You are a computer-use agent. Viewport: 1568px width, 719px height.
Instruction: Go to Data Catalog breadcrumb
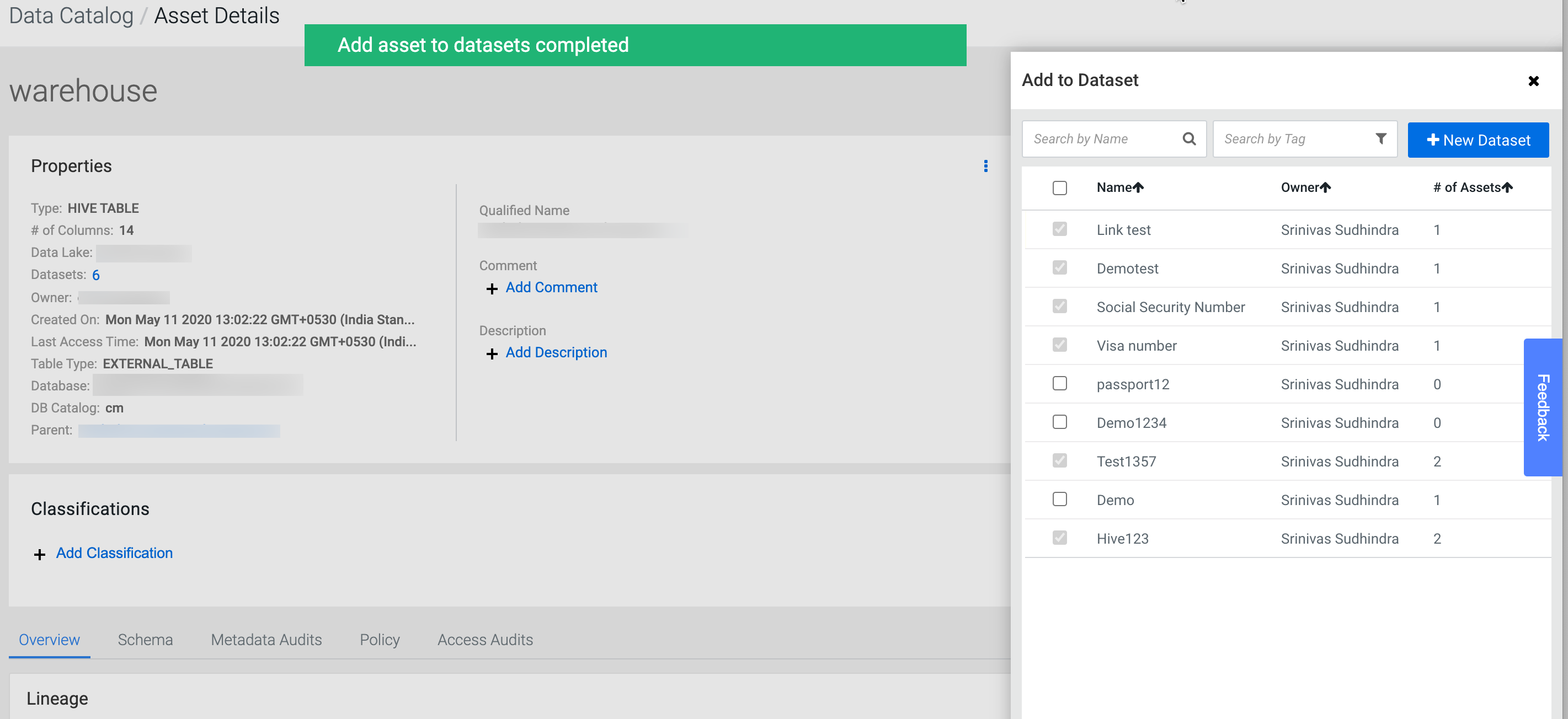click(71, 15)
